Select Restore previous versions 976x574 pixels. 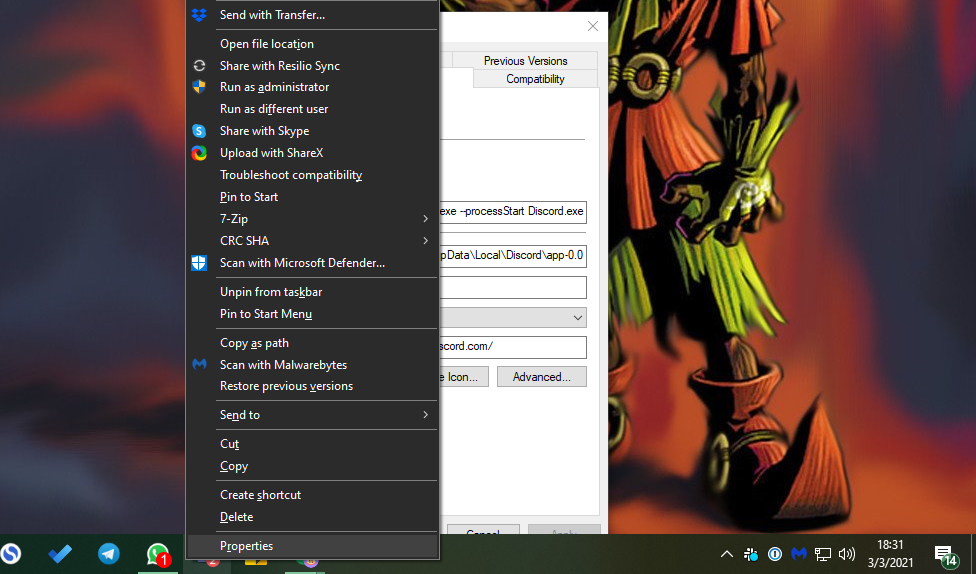[x=312, y=386]
